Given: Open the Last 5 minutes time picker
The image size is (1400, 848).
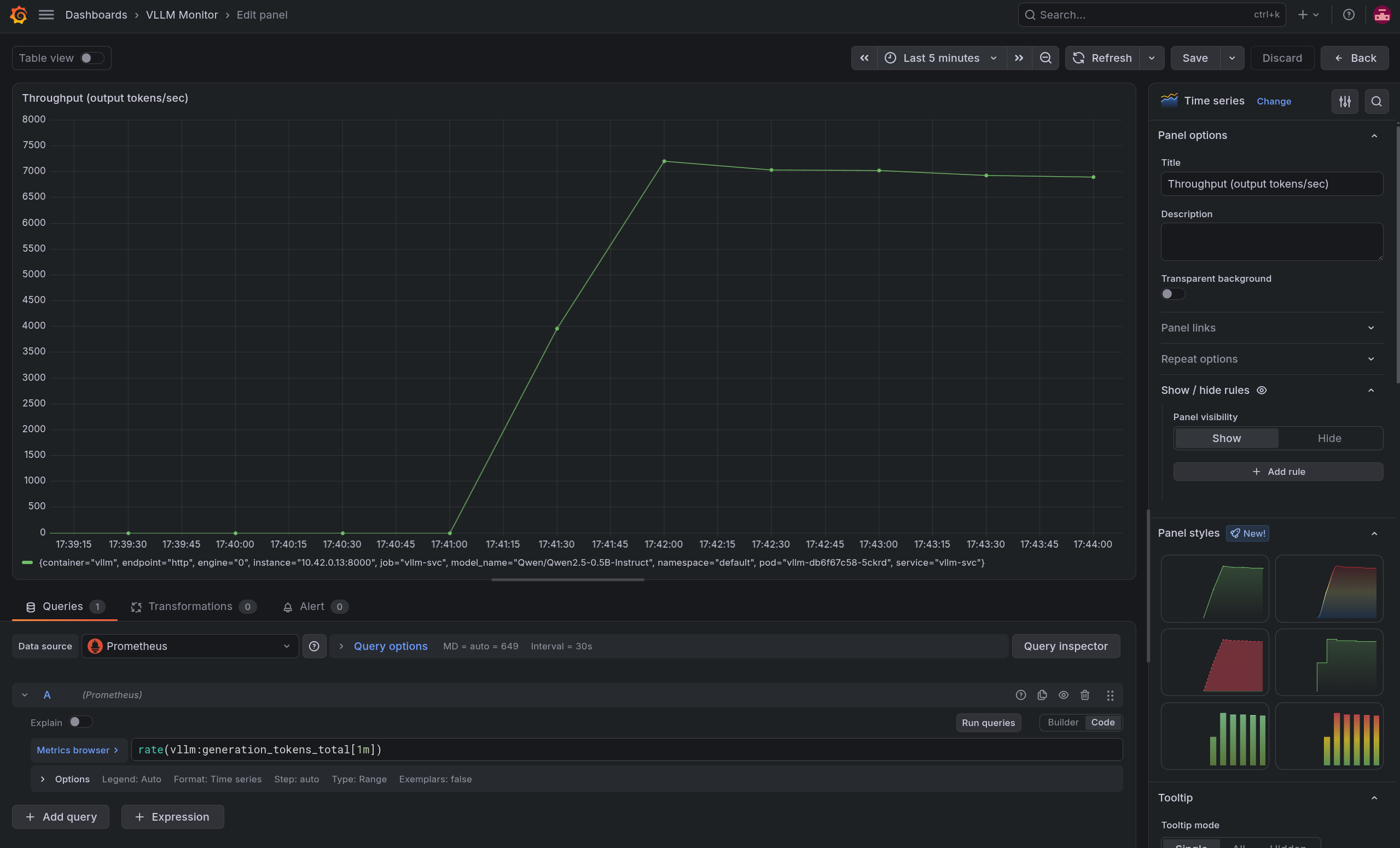Looking at the screenshot, I should pyautogui.click(x=942, y=58).
